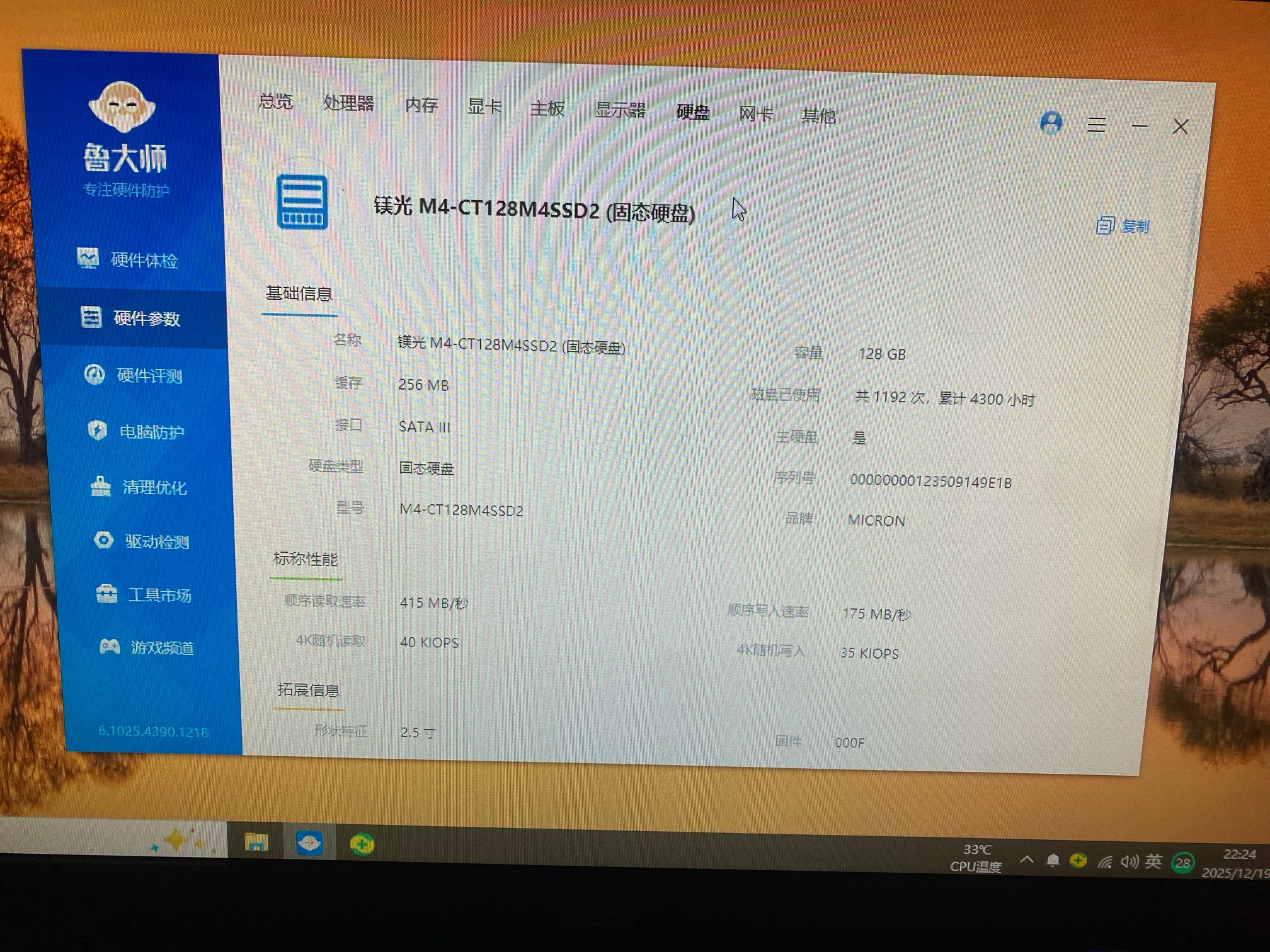Switch to the 显示器 tab
Screen dimensions: 1270x952
620,111
